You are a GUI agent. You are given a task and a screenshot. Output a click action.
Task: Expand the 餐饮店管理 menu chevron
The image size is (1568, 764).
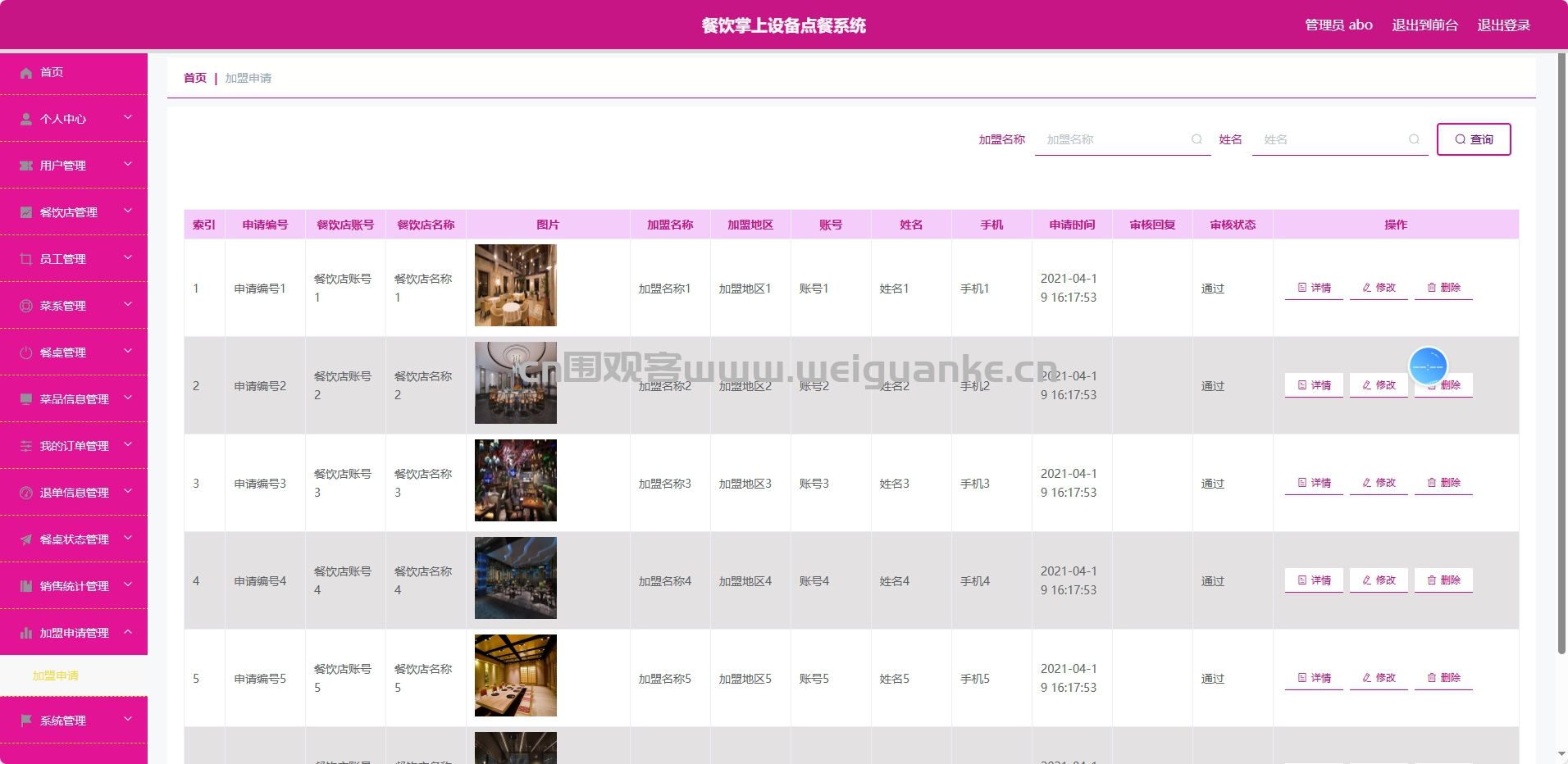click(x=128, y=211)
